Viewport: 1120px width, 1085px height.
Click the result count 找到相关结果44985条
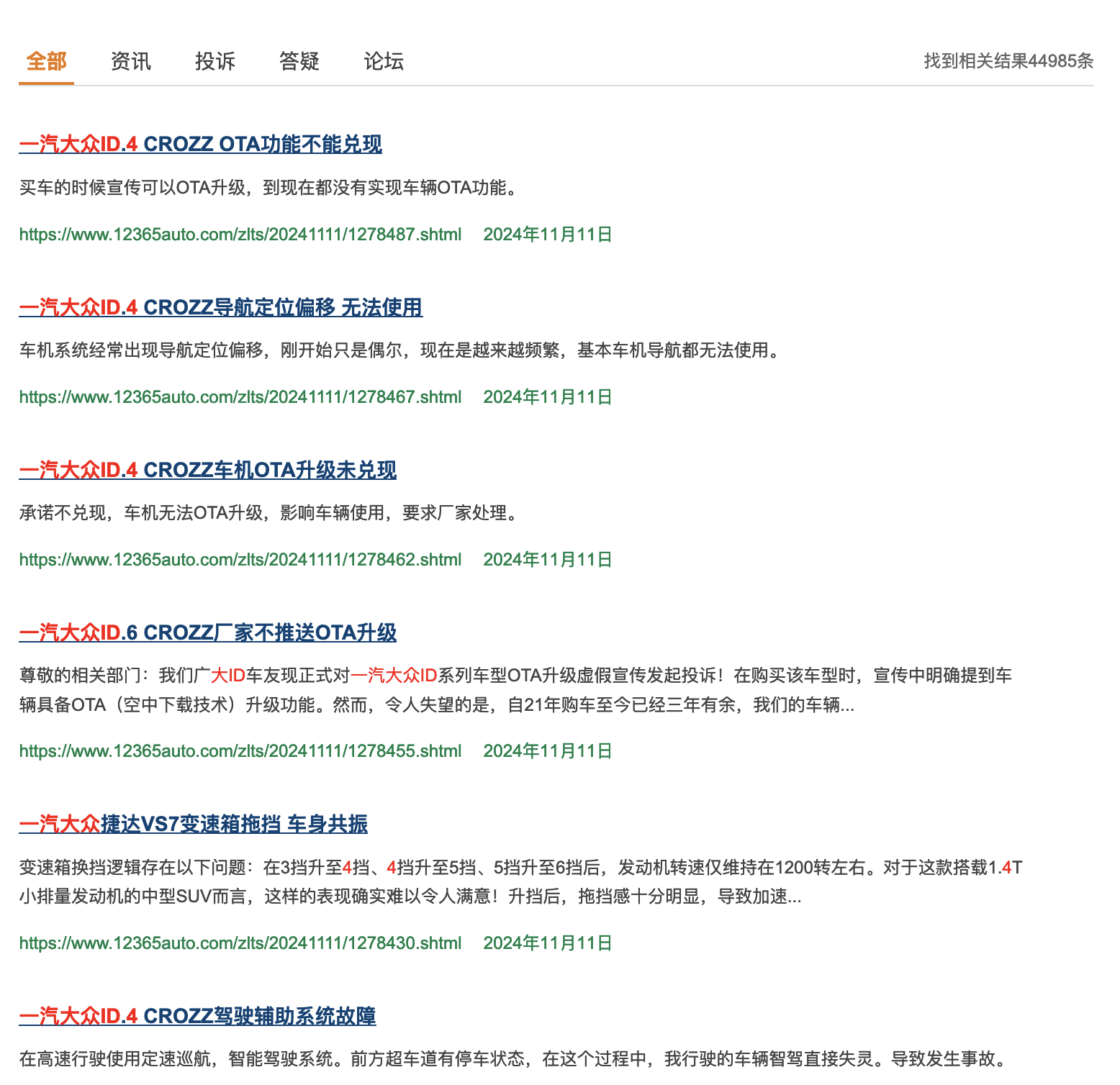1008,61
